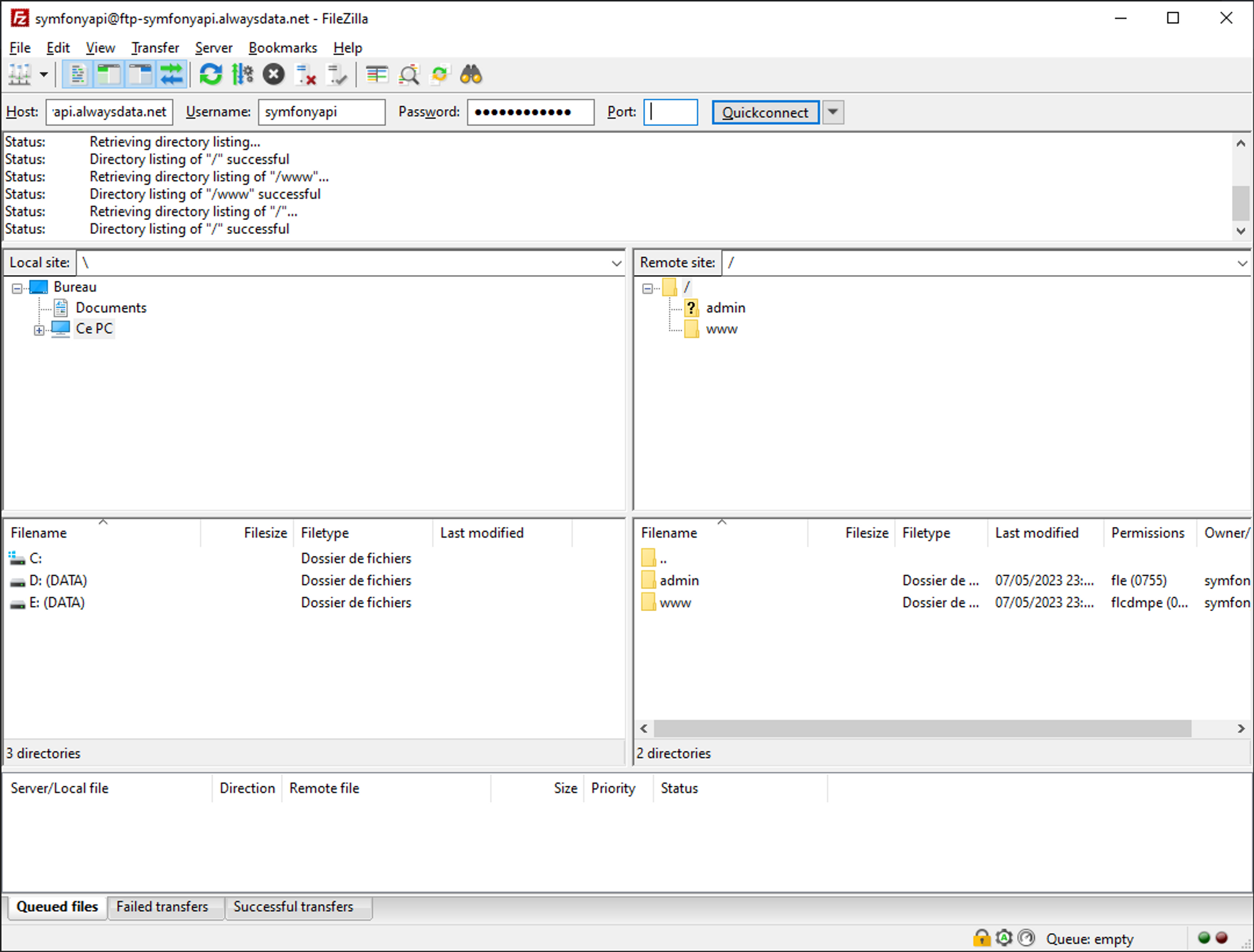Select admin folder in remote tree

(x=725, y=308)
